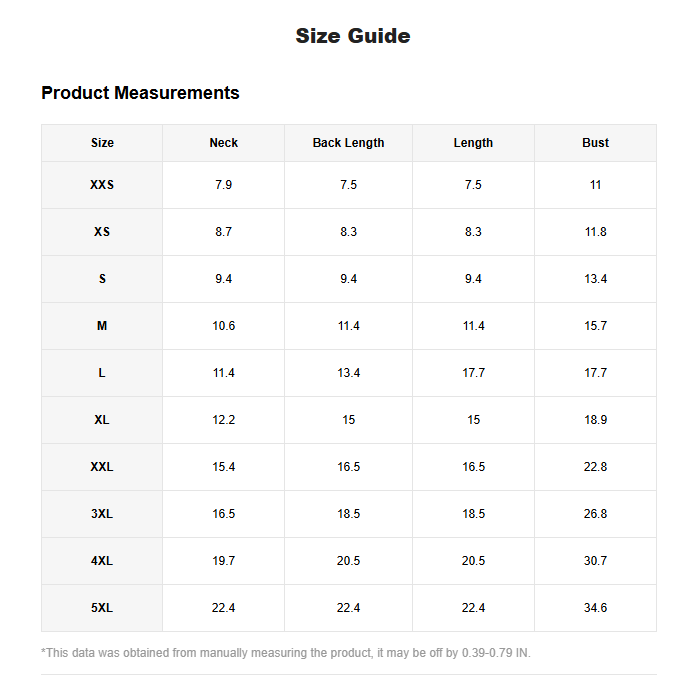Select the Bust column header
Screen dimensions: 686x676
tap(595, 143)
